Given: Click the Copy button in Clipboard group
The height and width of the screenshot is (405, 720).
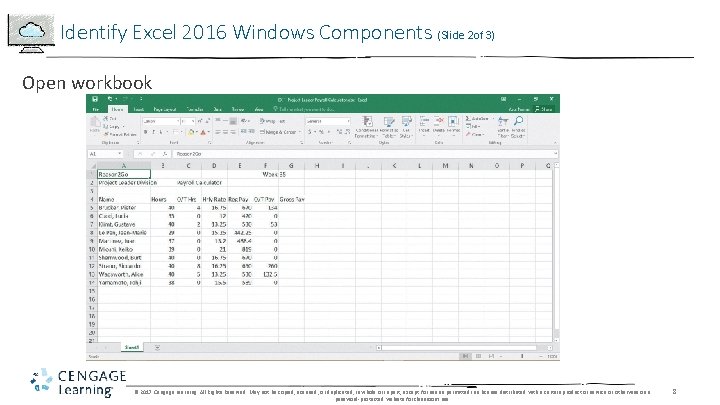Looking at the screenshot, I should 113,126.
